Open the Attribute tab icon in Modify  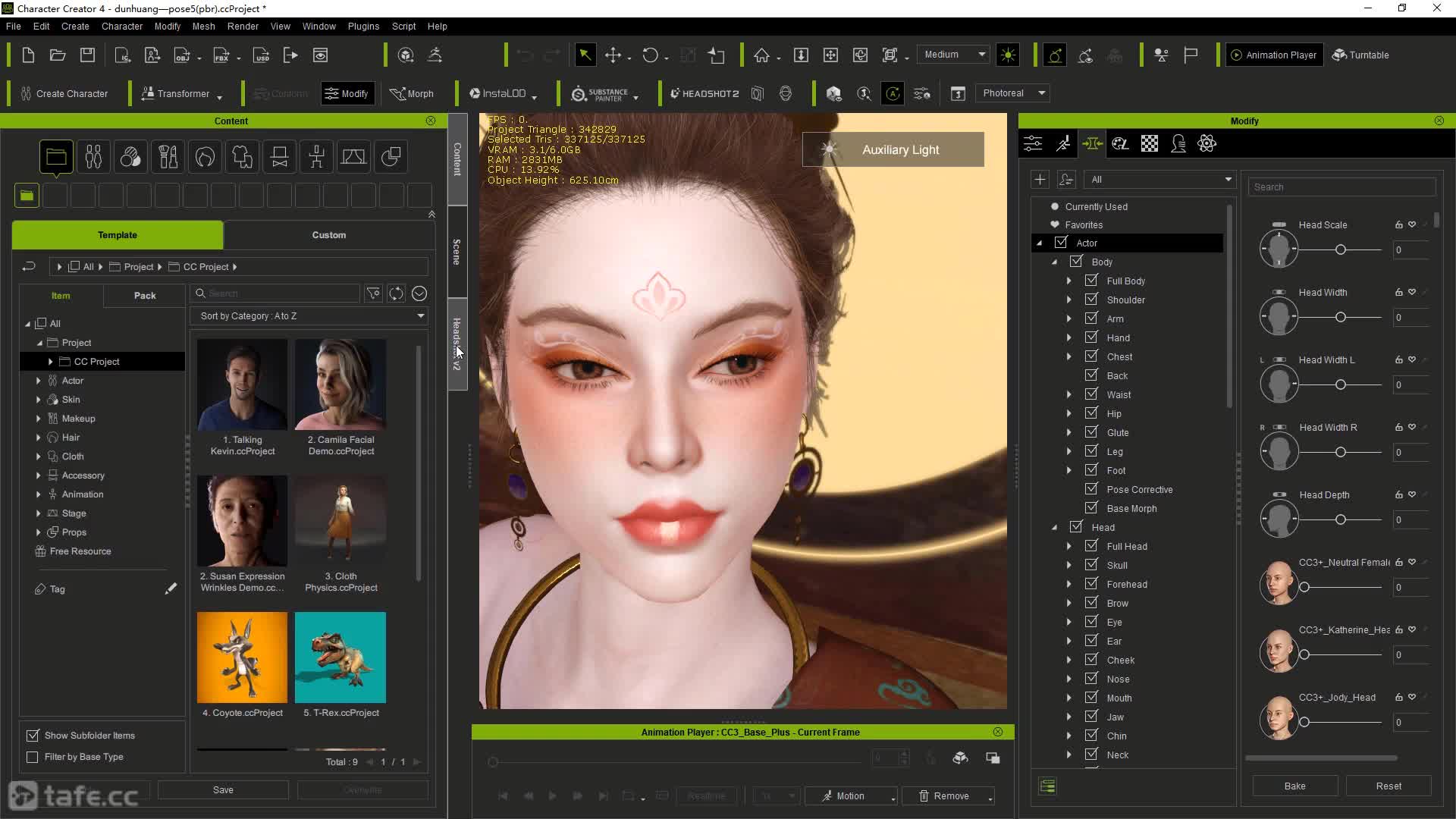point(1033,143)
